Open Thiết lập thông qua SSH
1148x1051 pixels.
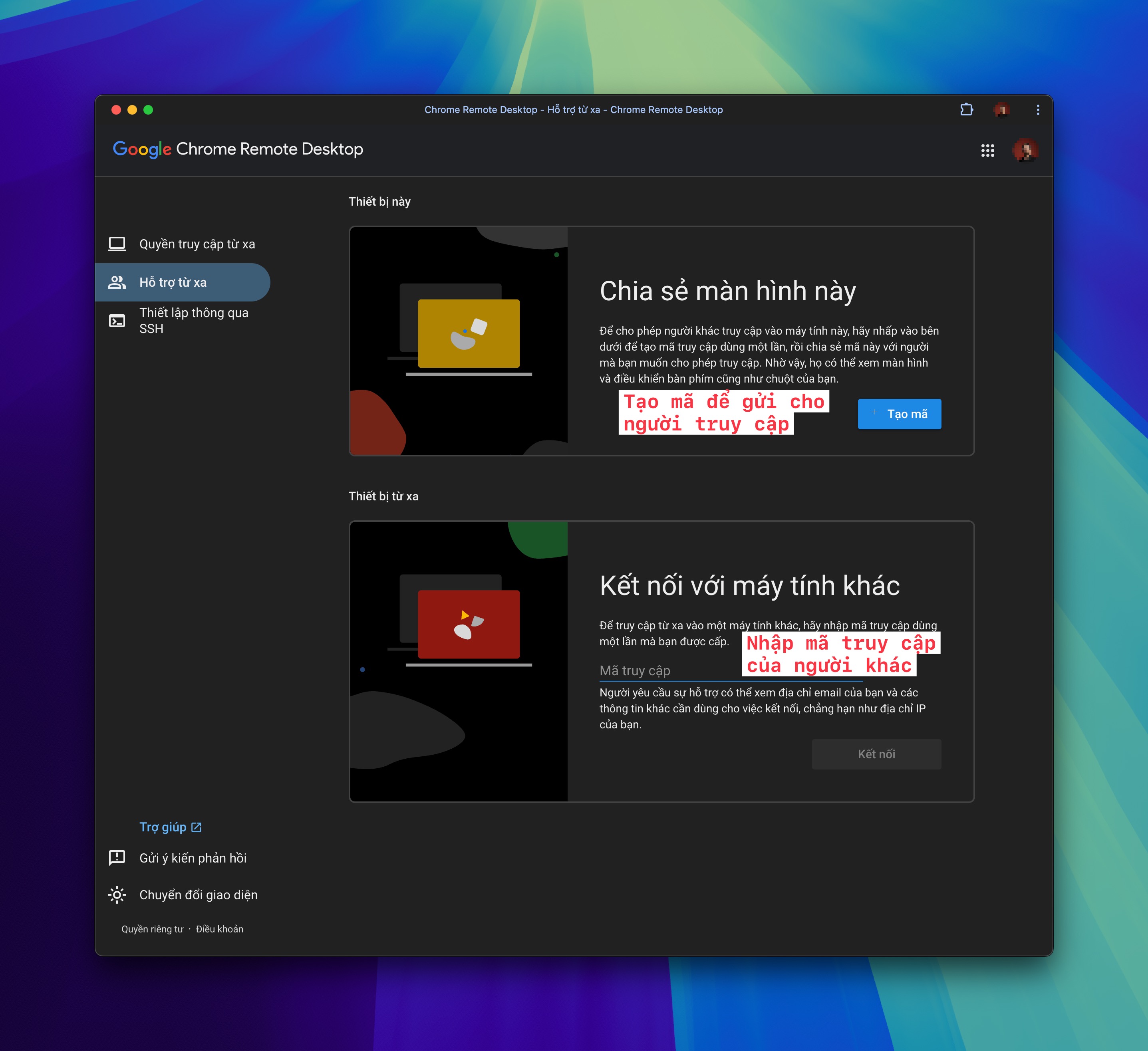coord(194,321)
